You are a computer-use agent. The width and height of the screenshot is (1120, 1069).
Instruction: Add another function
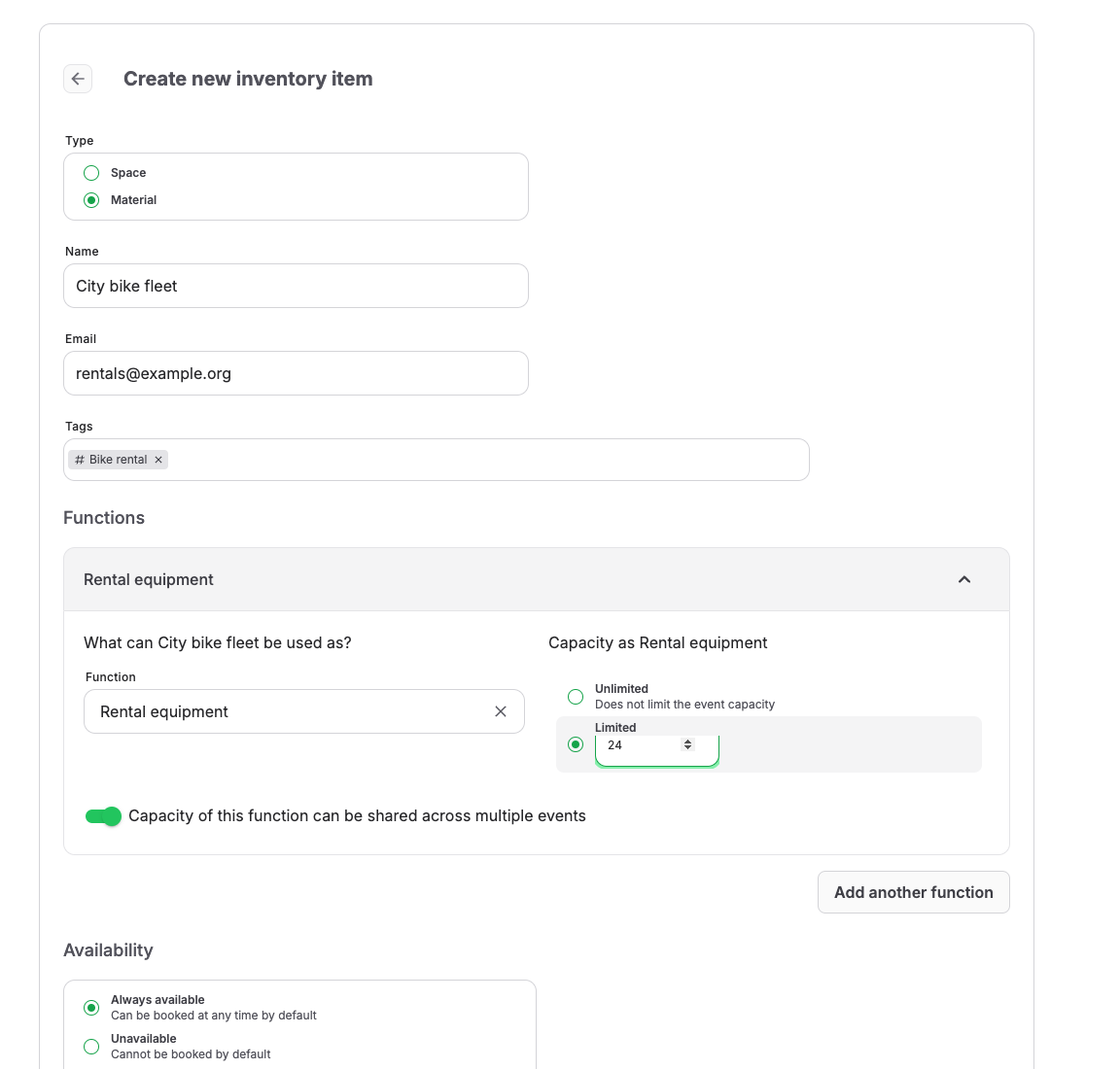point(914,892)
